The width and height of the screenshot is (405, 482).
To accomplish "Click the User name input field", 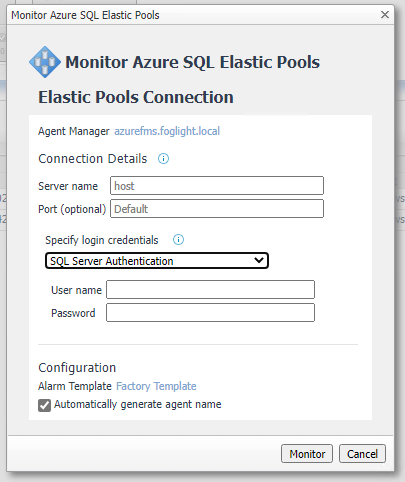I will 210,290.
